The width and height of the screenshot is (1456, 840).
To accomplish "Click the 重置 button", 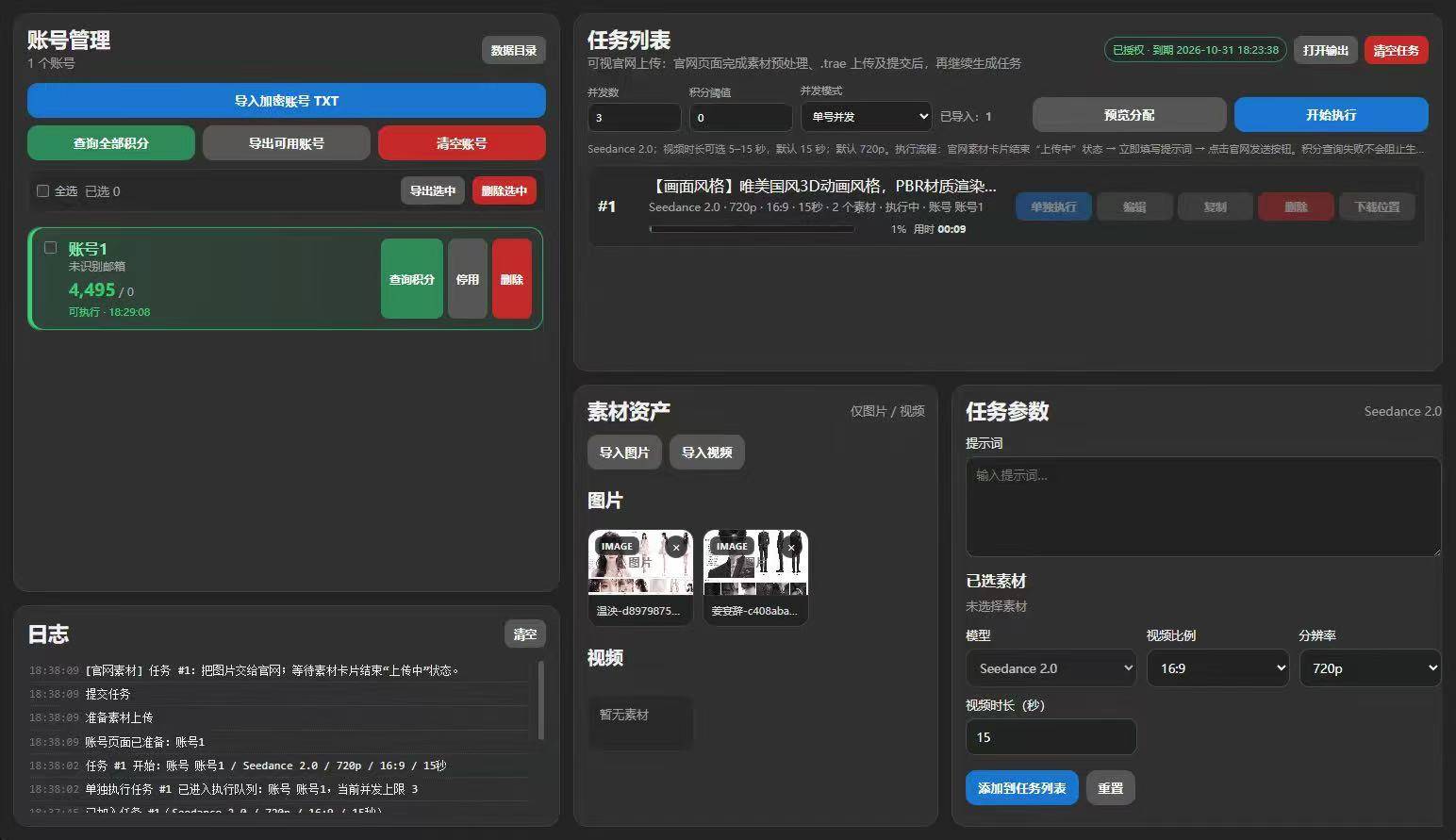I will (x=1111, y=788).
